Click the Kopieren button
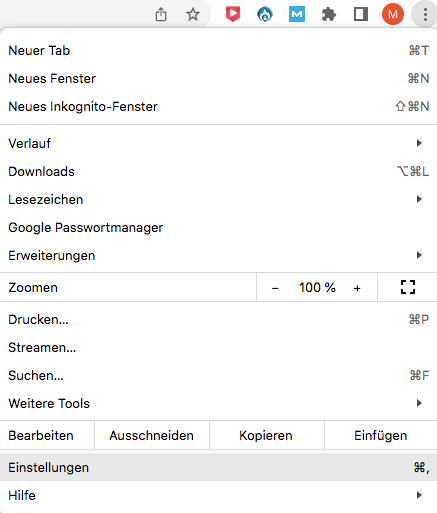This screenshot has width=437, height=513. tap(266, 435)
